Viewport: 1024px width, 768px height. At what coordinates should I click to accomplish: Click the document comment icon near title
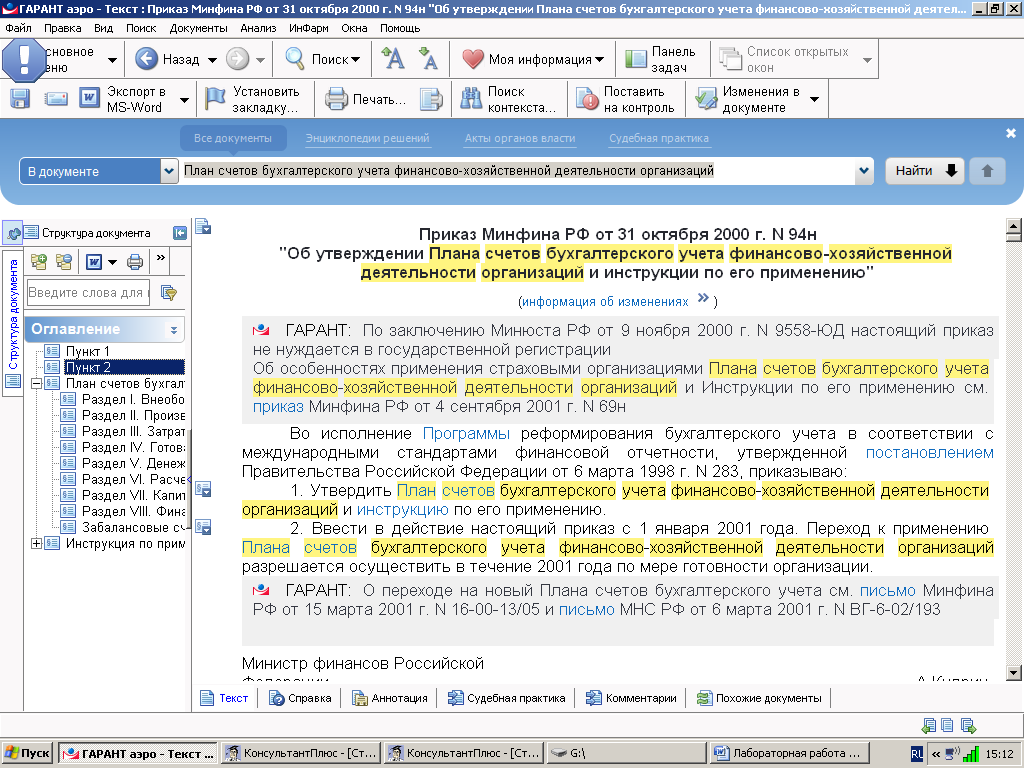(203, 227)
